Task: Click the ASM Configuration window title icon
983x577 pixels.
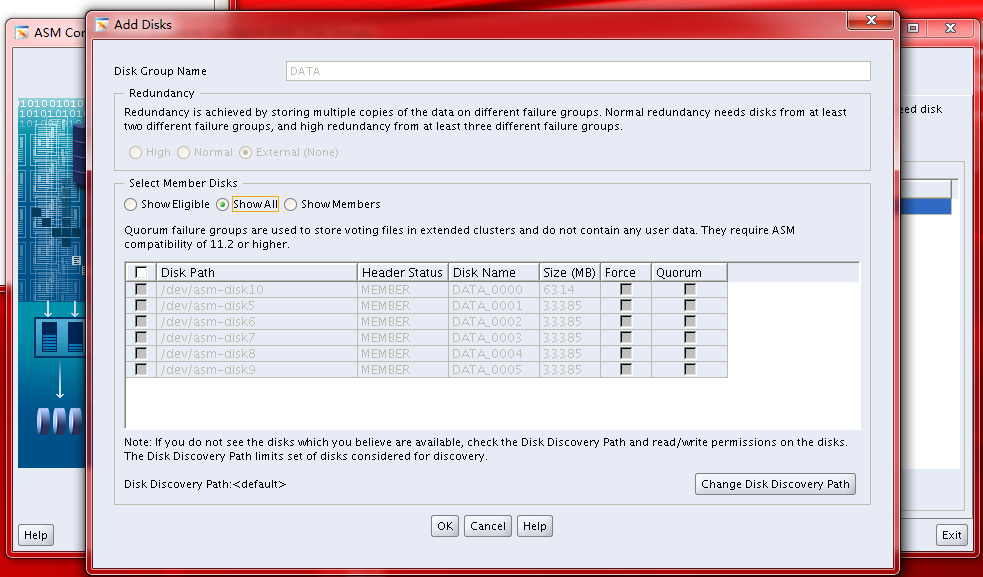Action: tap(22, 33)
